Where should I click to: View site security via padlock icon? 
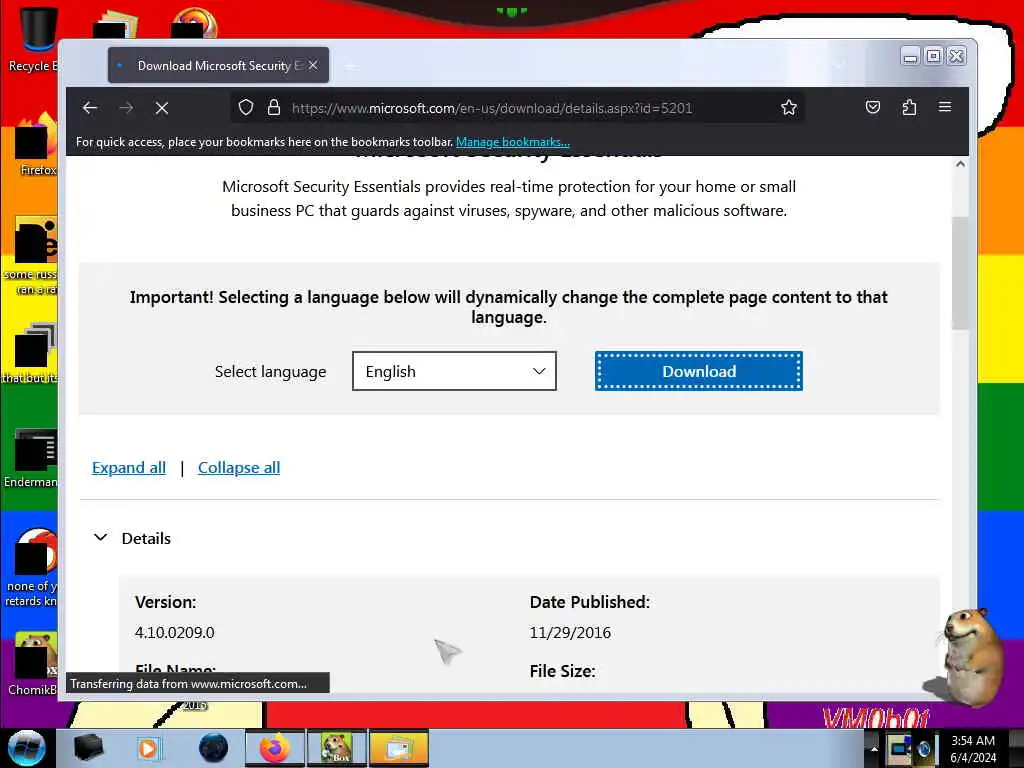(274, 108)
